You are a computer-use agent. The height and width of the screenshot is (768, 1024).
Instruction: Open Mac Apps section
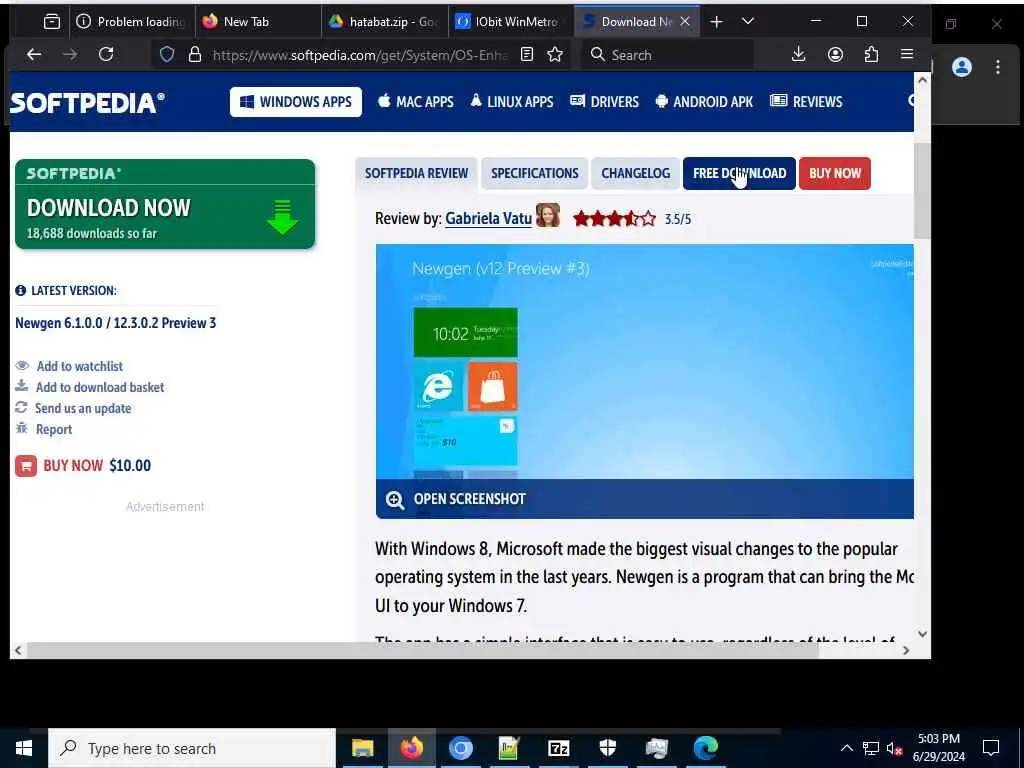coord(416,102)
